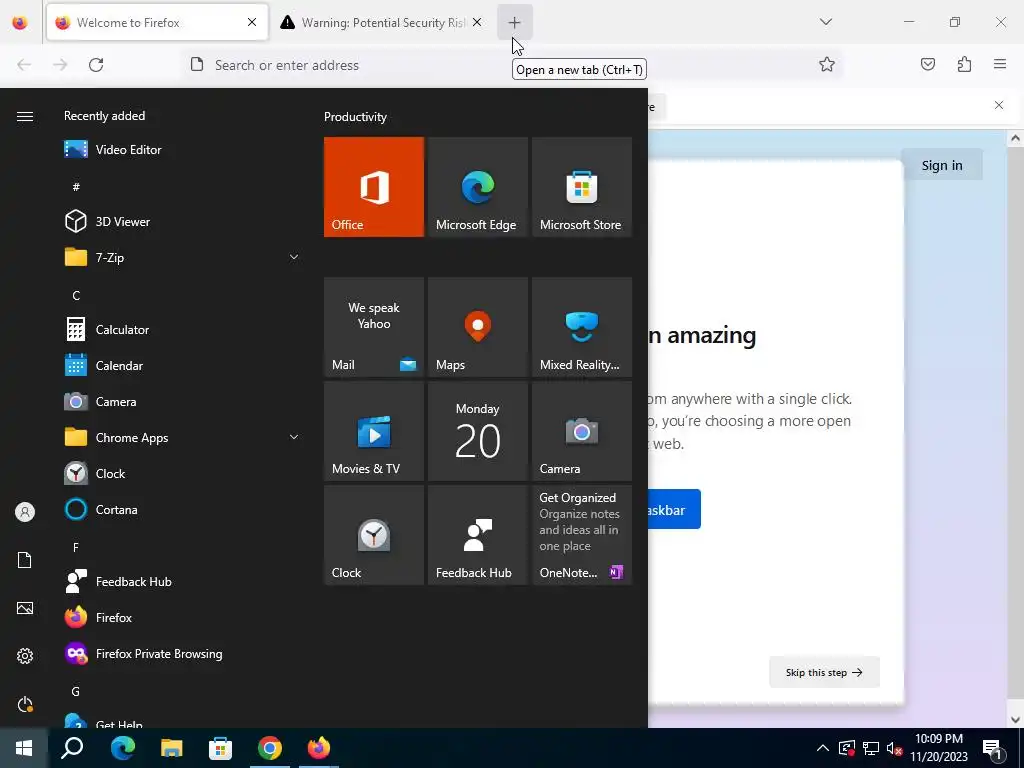Expand the Chrome Apps folder

pyautogui.click(x=182, y=438)
